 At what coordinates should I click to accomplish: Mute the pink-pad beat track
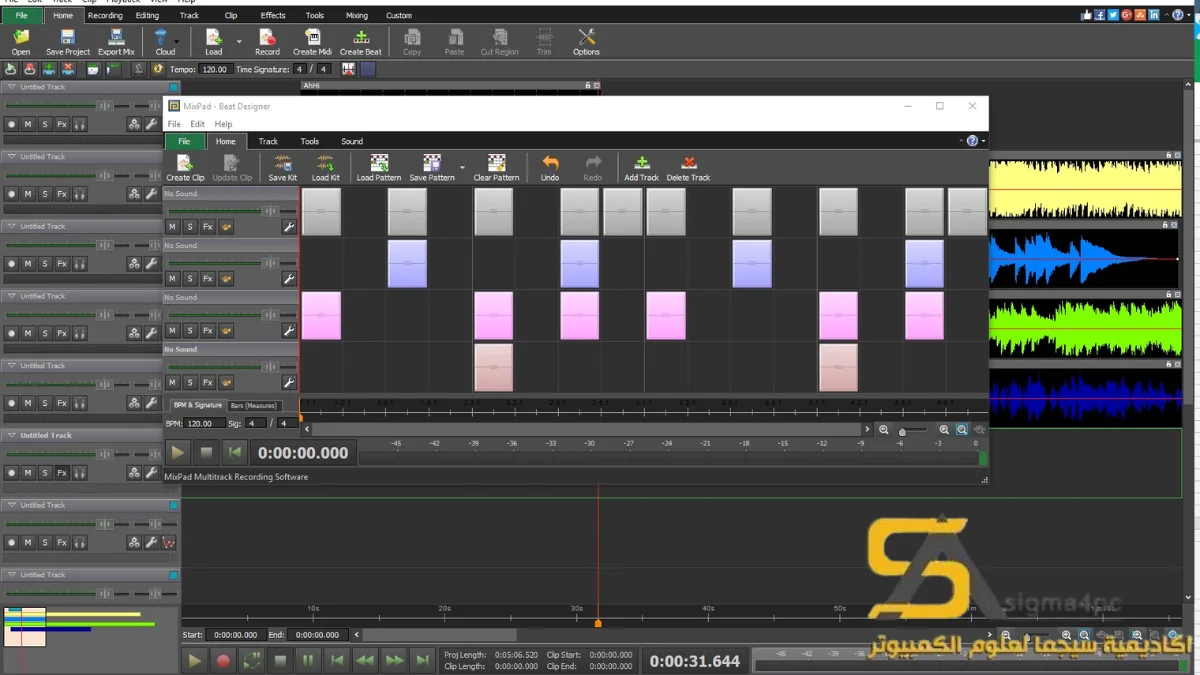click(x=173, y=331)
